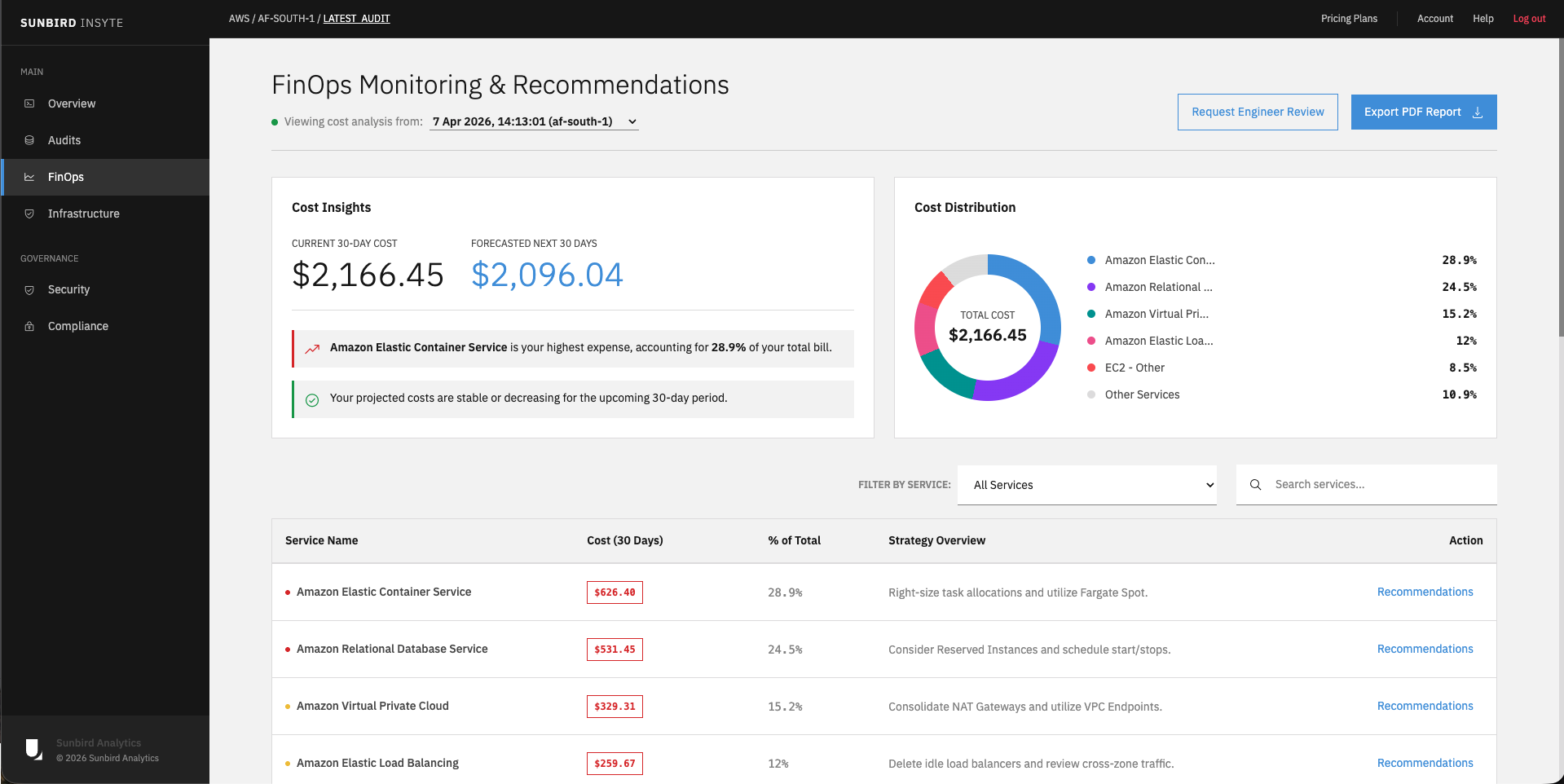
Task: Click the Audits database icon
Action: coord(29,140)
